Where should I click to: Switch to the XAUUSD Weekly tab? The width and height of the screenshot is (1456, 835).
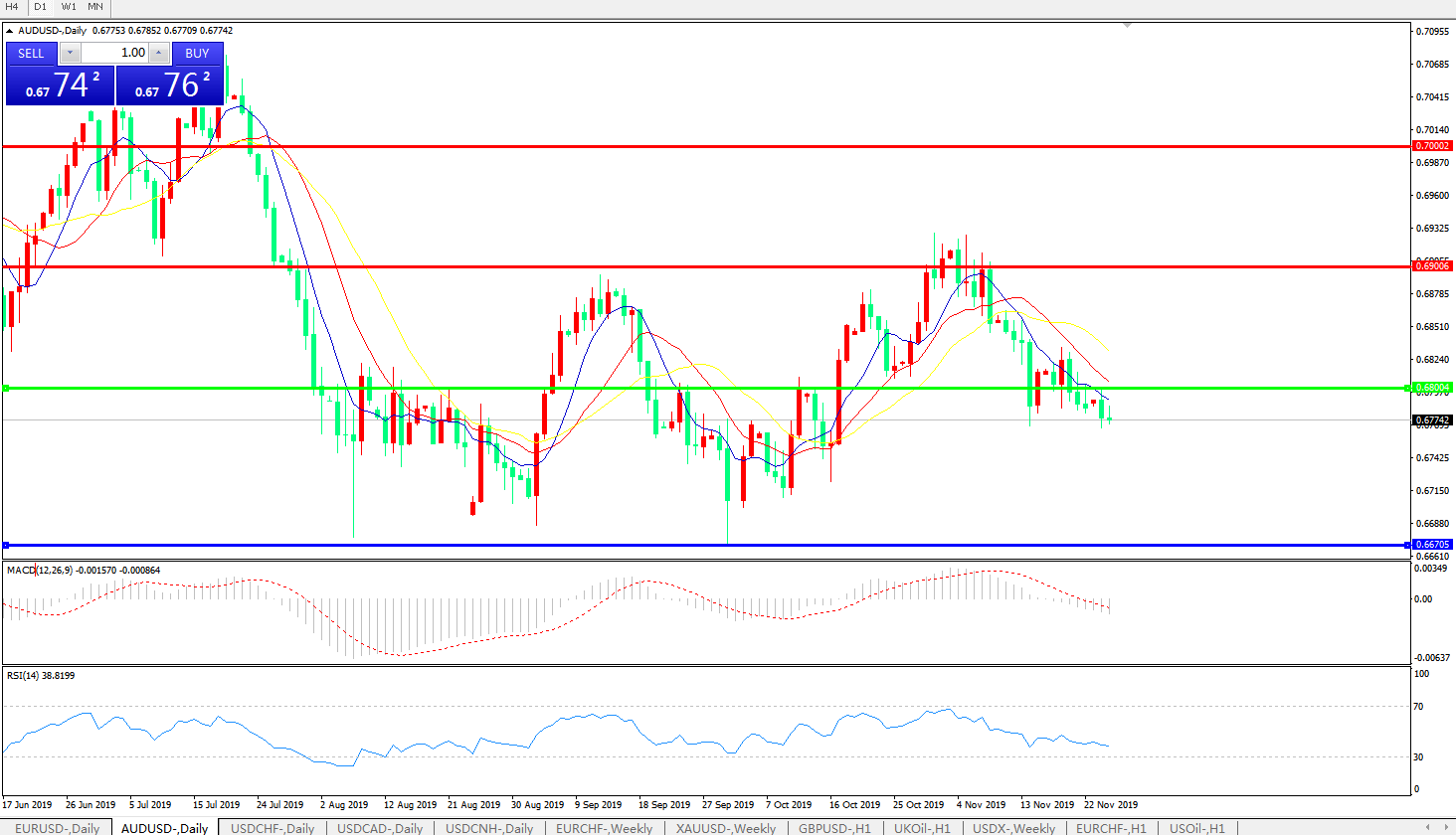pos(726,828)
